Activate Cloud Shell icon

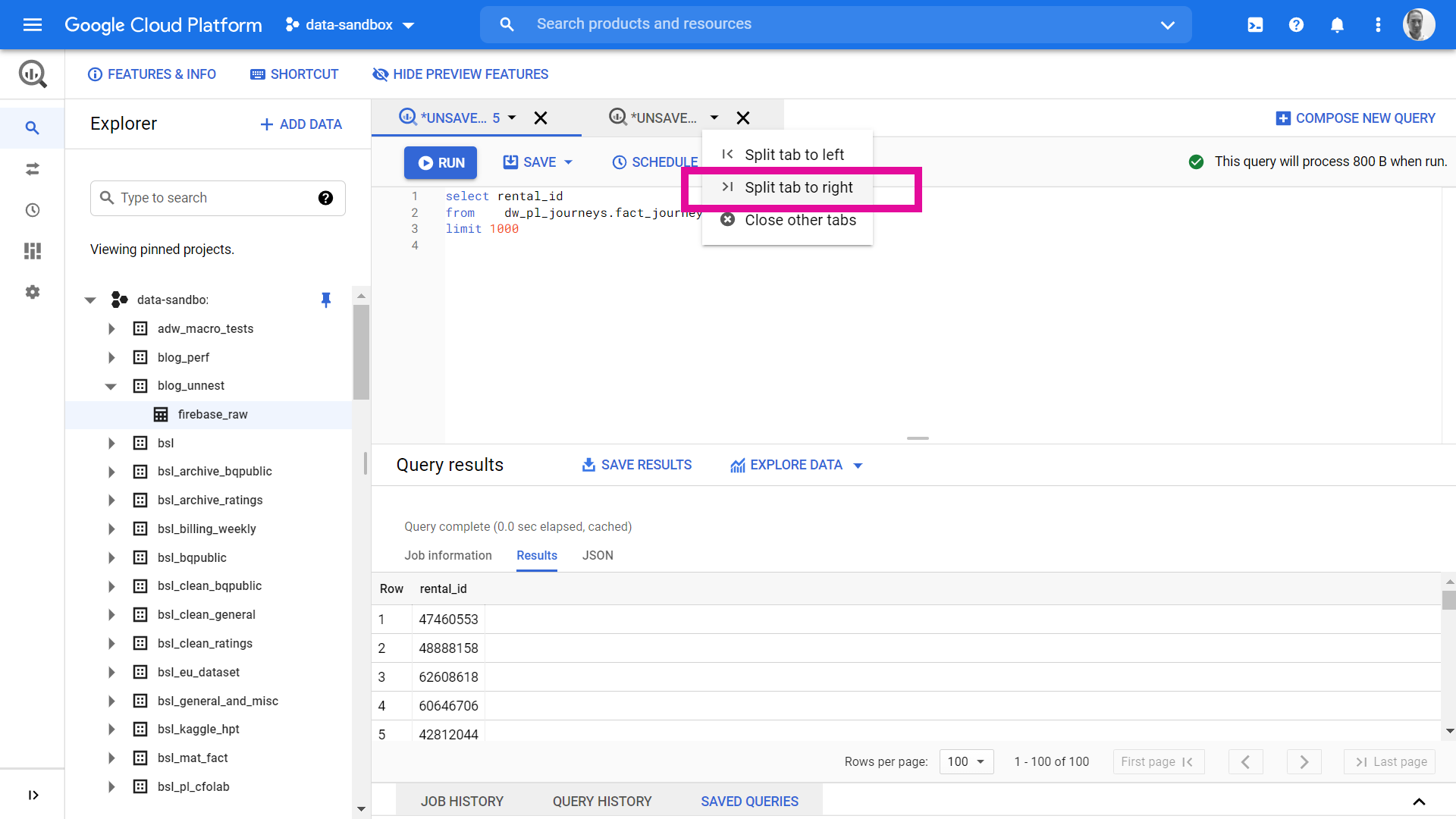coord(1255,24)
